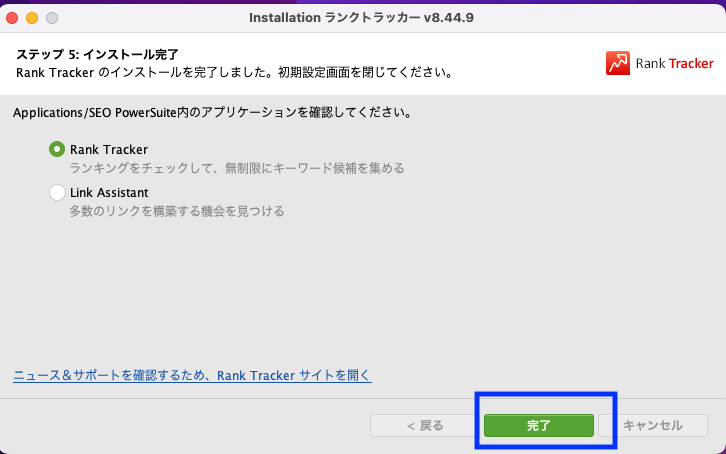726x454 pixels.
Task: Select the Rank Tracker radio button
Action: (x=57, y=149)
